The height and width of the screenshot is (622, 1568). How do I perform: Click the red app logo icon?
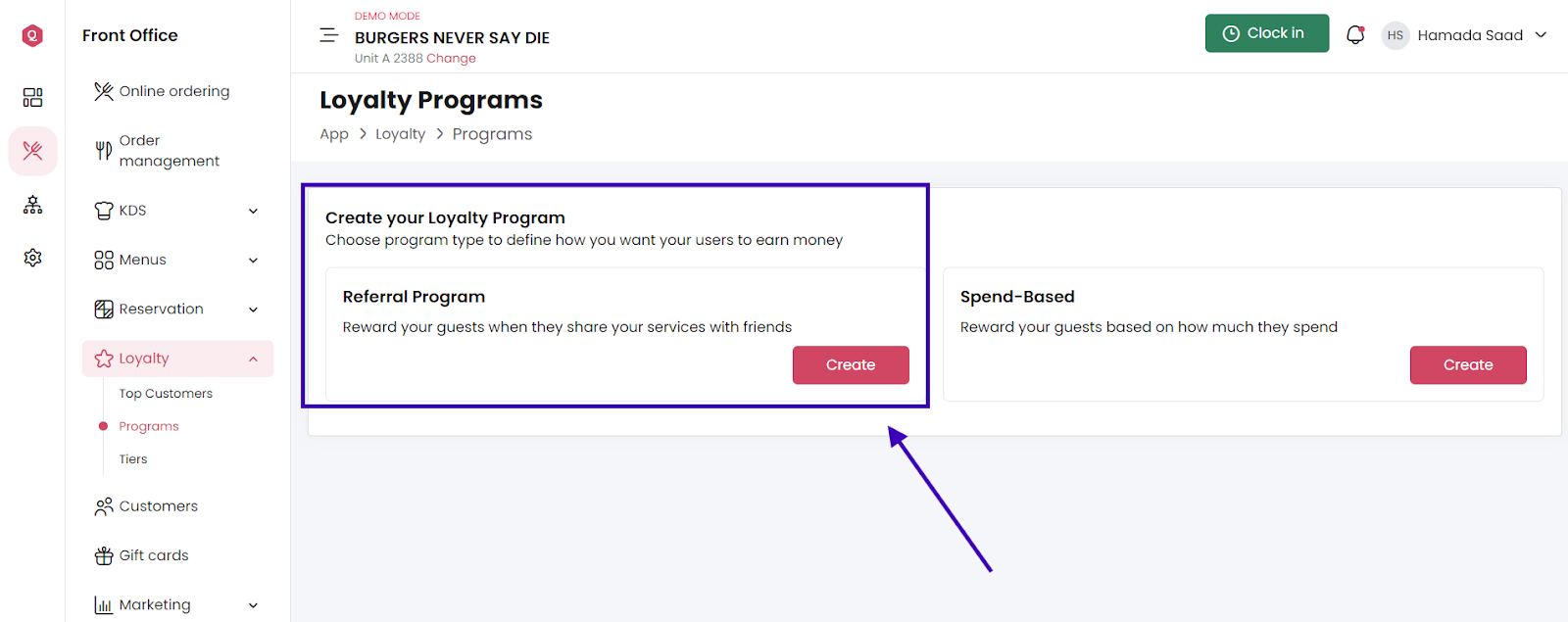tap(32, 35)
